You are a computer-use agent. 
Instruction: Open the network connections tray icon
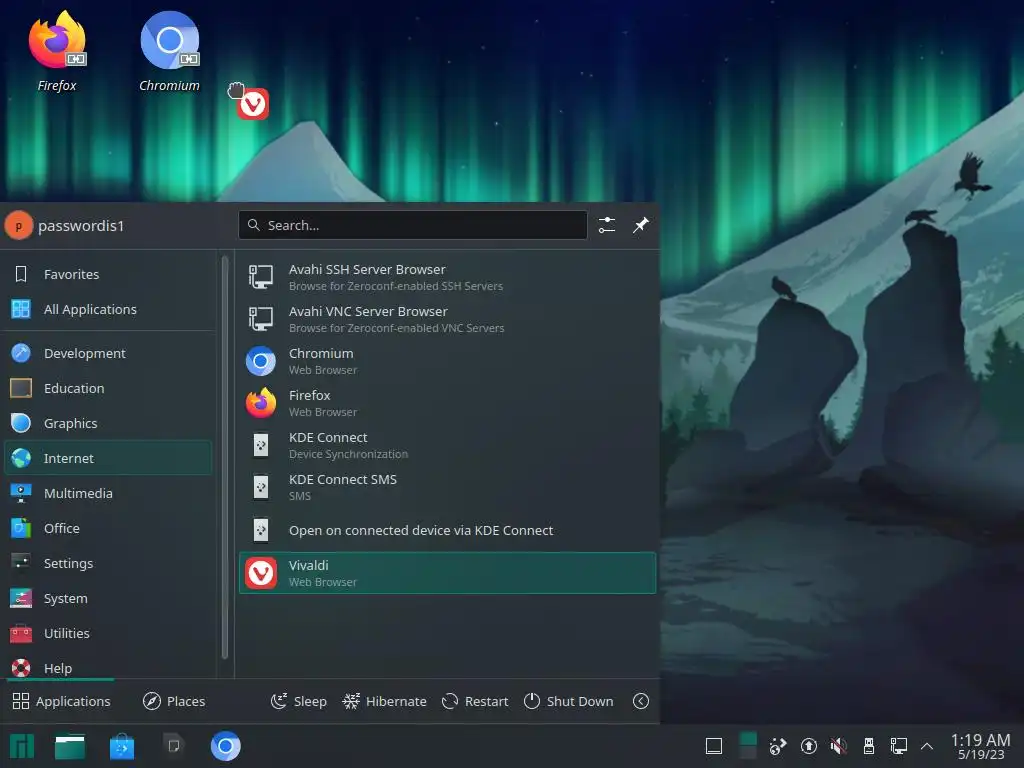[x=899, y=746]
